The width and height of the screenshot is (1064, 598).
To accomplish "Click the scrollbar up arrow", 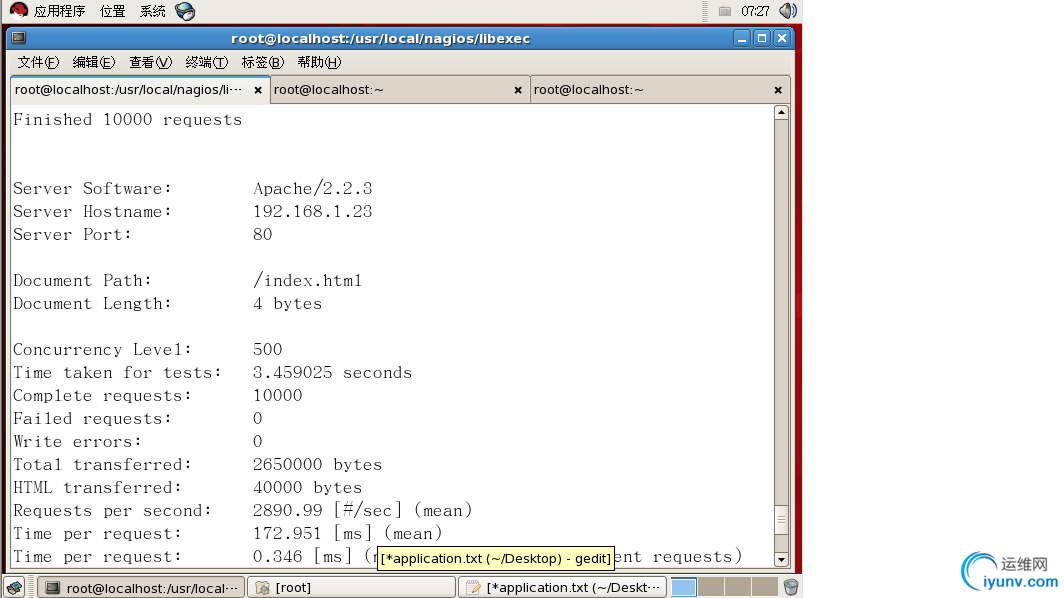I will click(x=781, y=112).
